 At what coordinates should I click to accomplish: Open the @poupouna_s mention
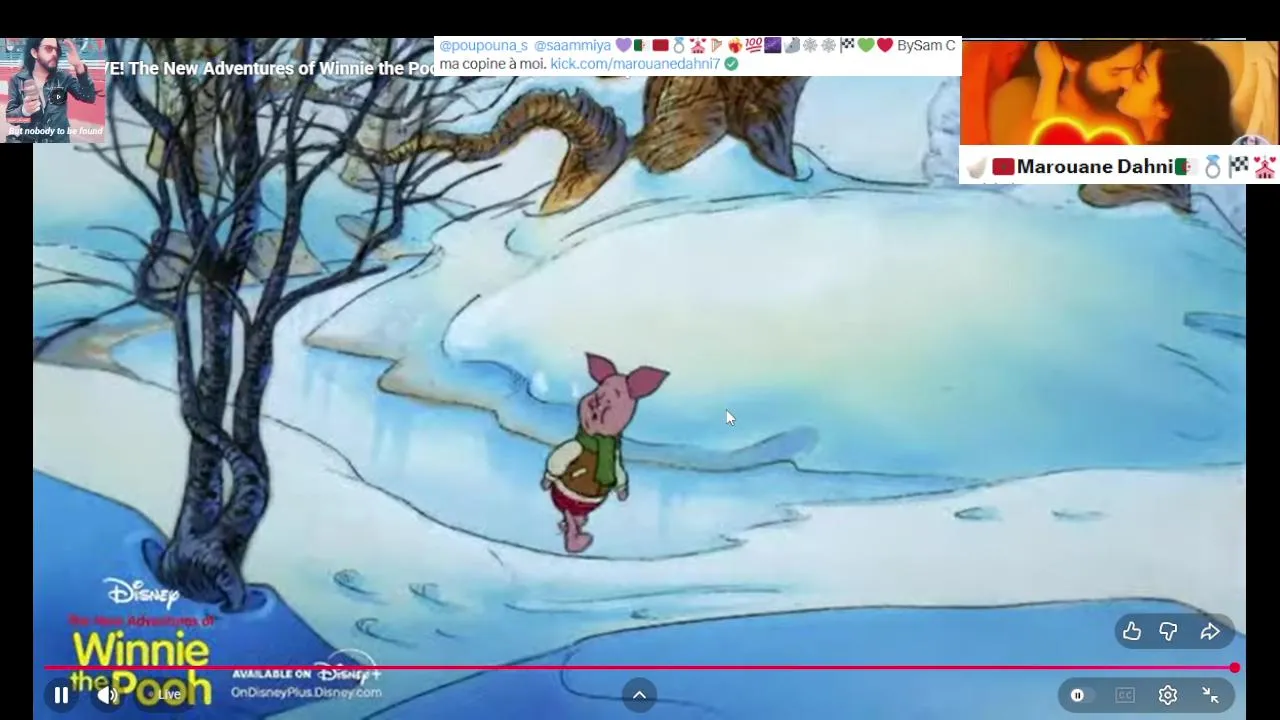tap(483, 45)
